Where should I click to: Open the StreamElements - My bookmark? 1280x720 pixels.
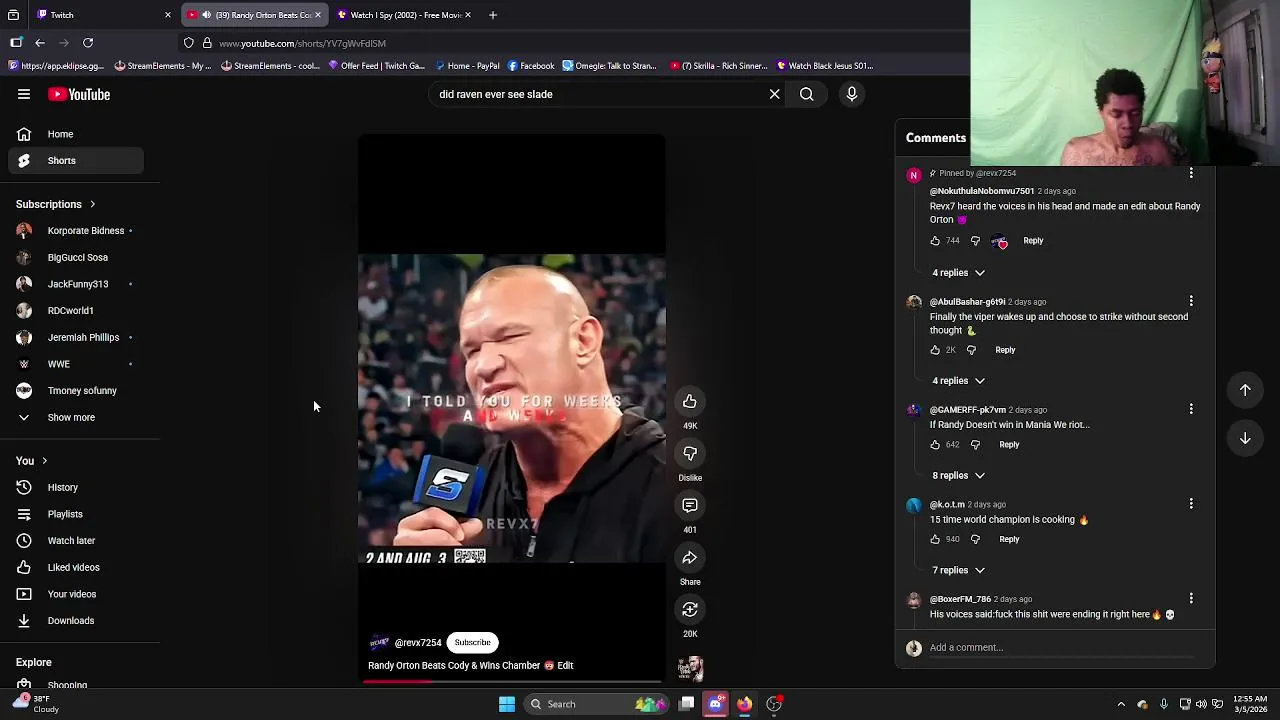click(163, 66)
